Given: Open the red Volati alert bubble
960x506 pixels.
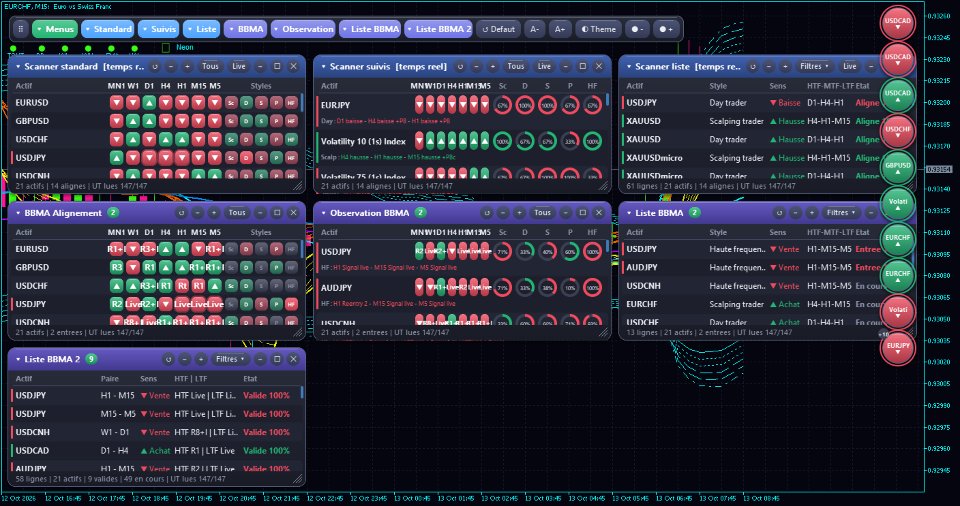Looking at the screenshot, I should point(898,310).
